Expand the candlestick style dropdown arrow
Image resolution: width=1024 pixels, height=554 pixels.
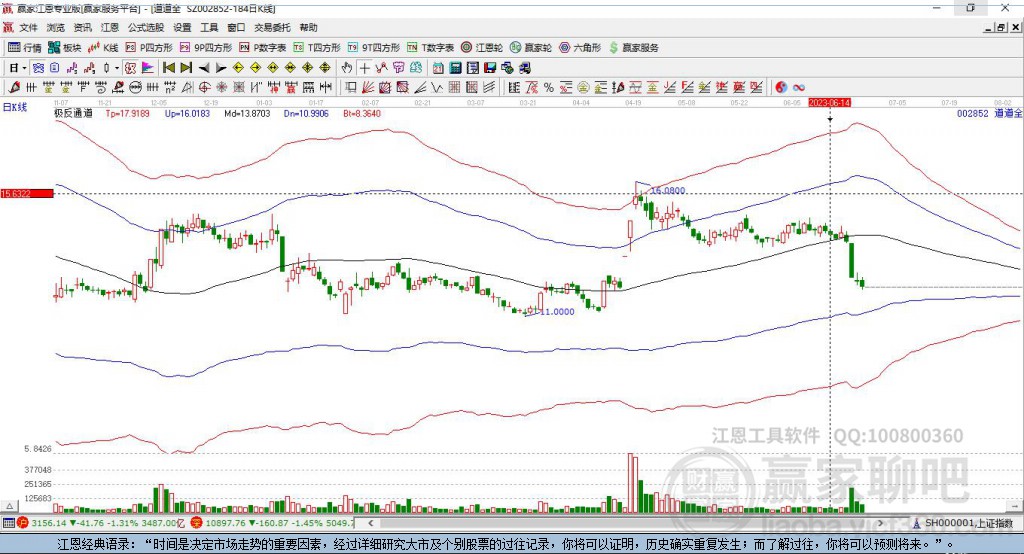click(118, 68)
